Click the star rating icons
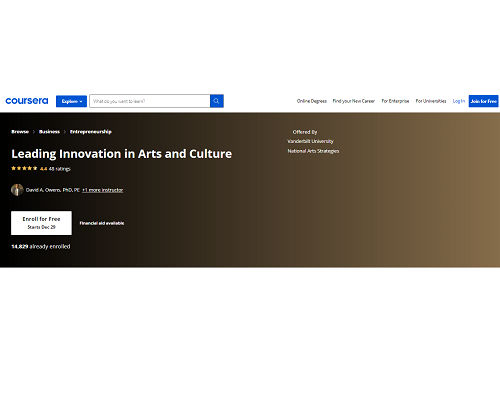 point(24,168)
